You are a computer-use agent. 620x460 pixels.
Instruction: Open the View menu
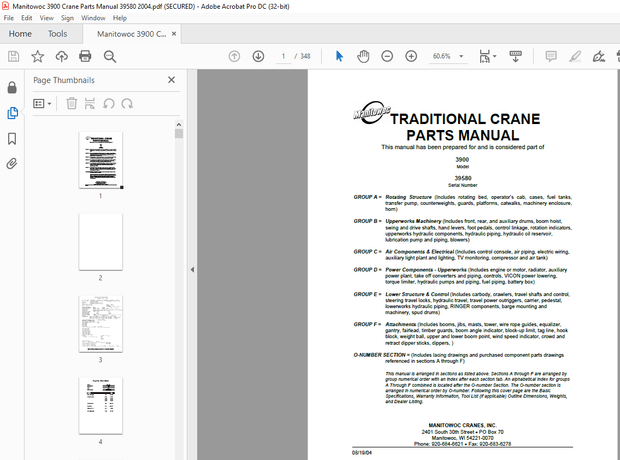tap(46, 18)
